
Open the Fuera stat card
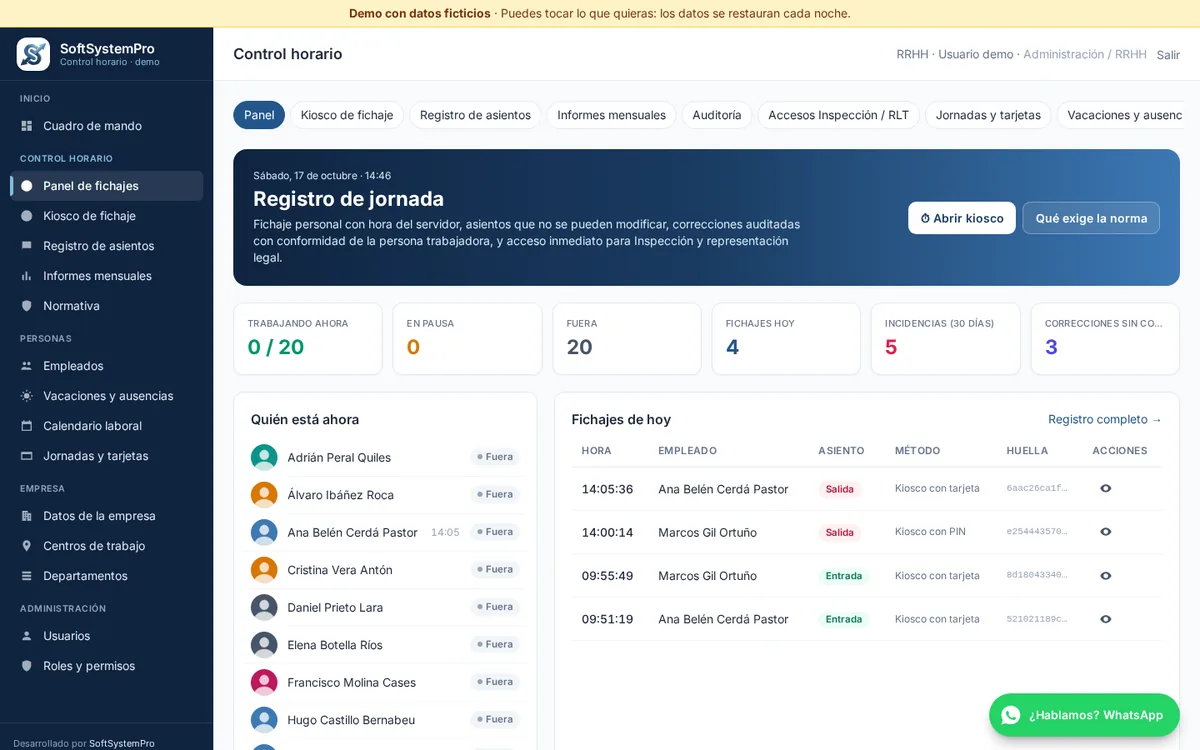click(627, 339)
